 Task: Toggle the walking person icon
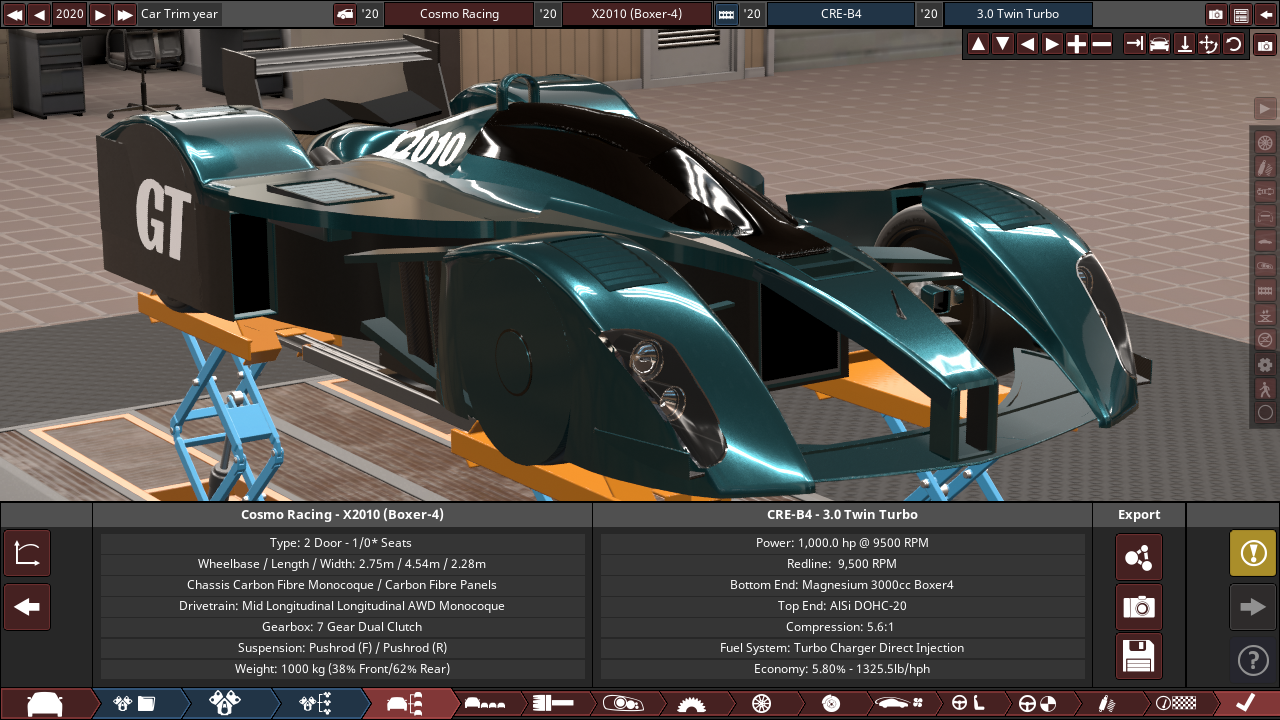(1265, 389)
